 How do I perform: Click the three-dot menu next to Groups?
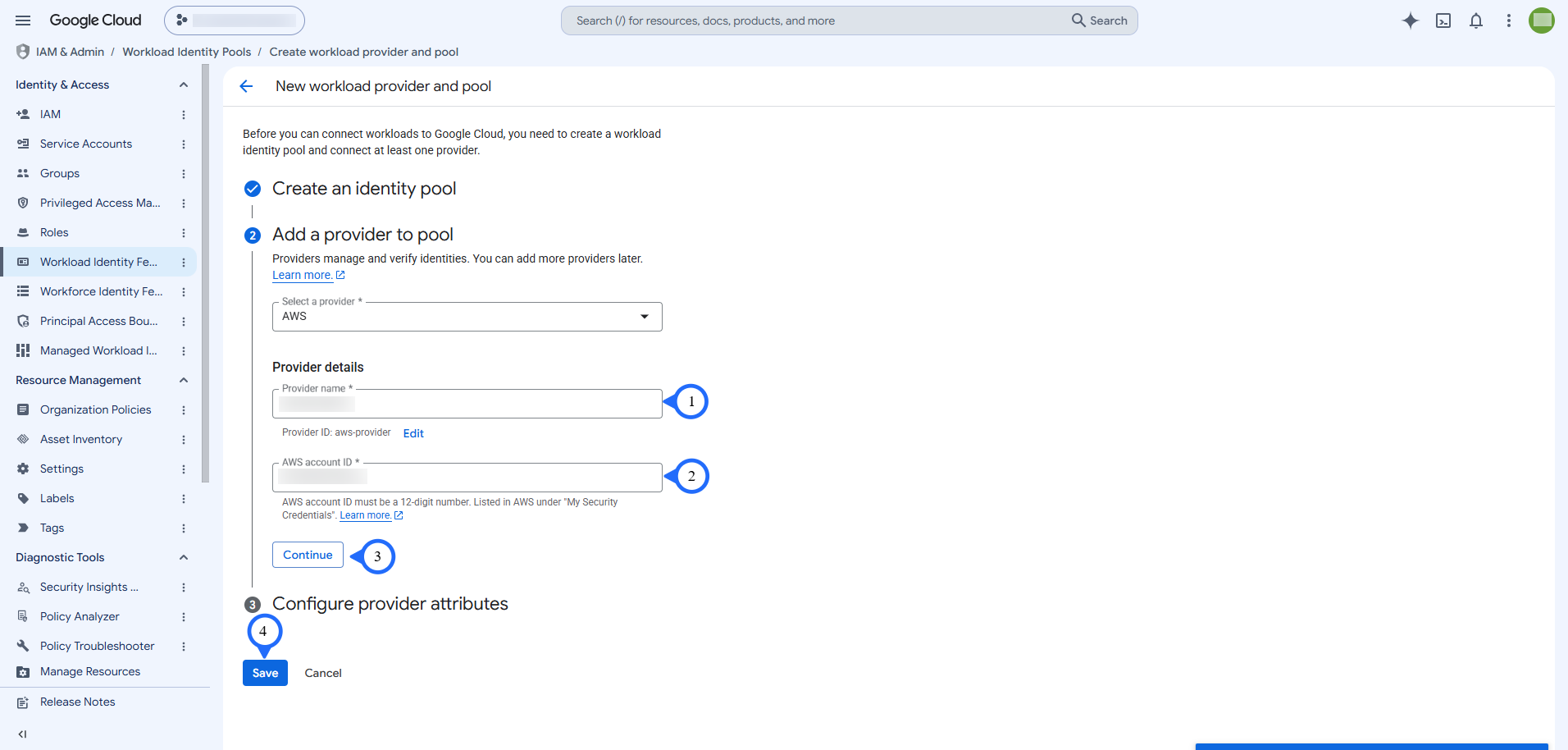pos(184,174)
